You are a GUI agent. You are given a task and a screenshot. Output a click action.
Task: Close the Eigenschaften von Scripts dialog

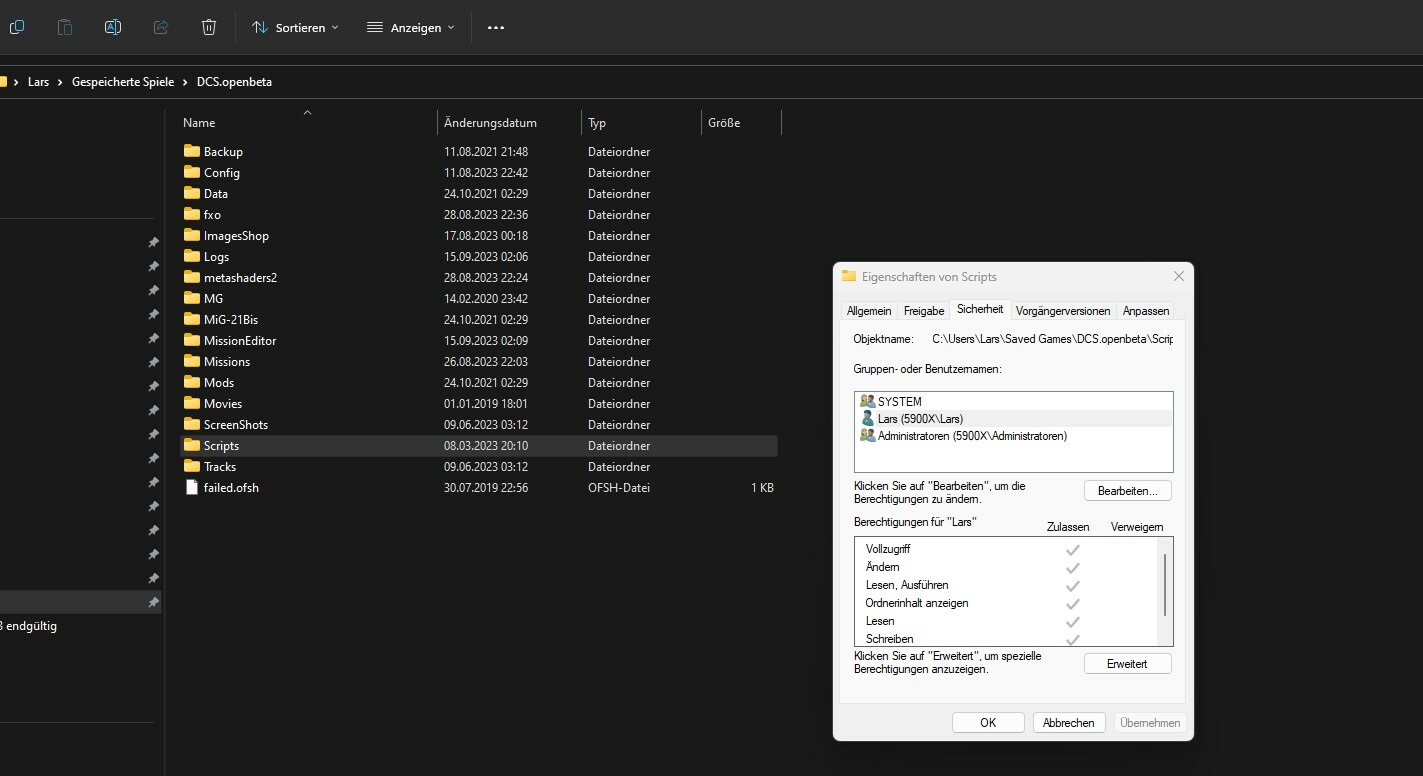(x=1178, y=277)
